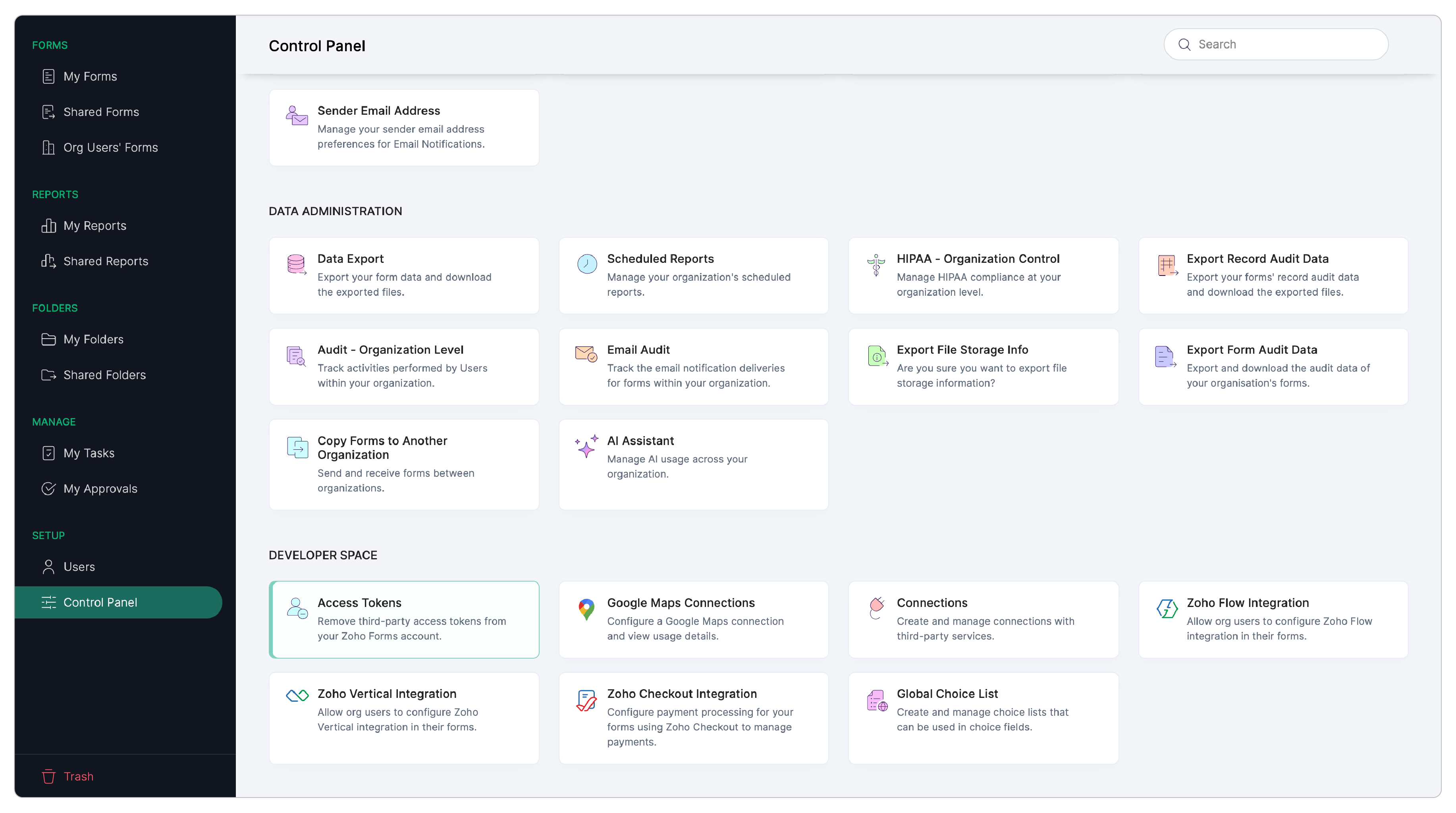Open Copy Forms to Another Organization
This screenshot has height=813, width=1456.
coord(403,463)
